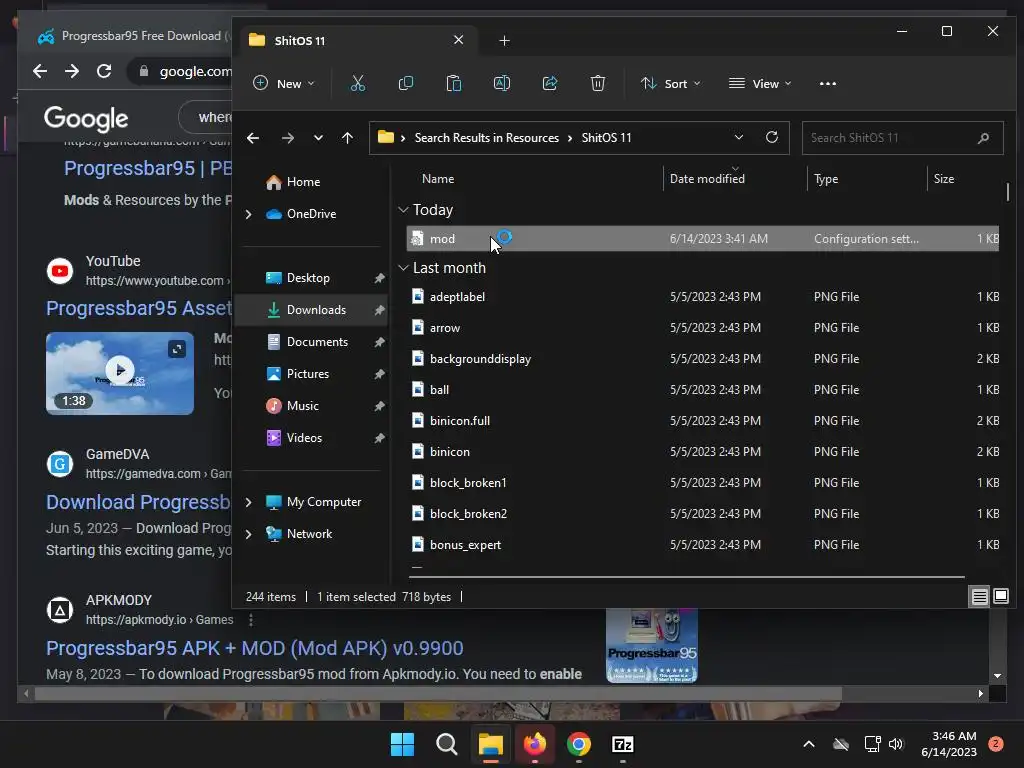Click browser horizontal scrollbar
The image size is (1024, 768).
coord(438,694)
